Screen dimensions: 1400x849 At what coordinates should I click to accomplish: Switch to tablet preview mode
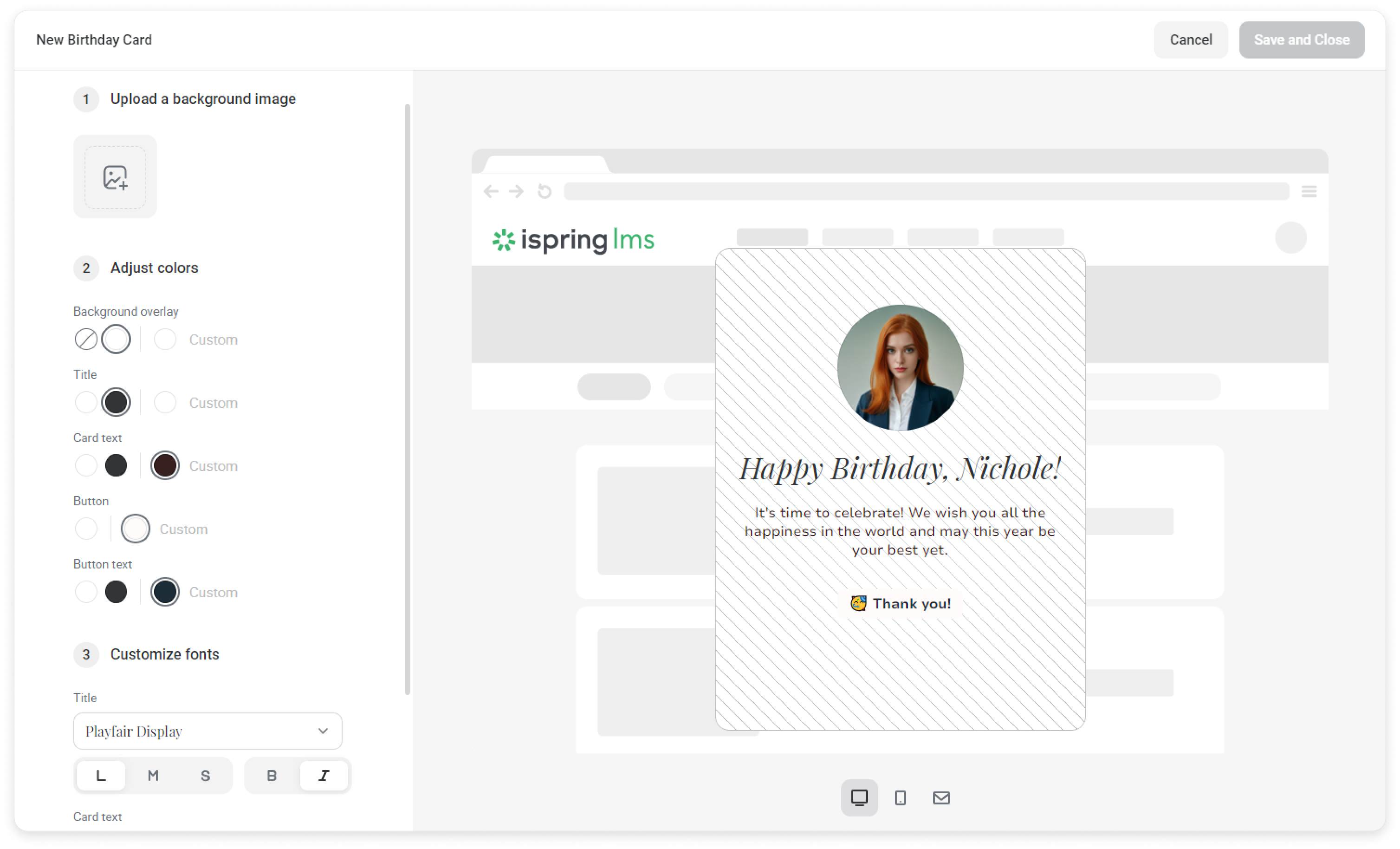point(900,798)
